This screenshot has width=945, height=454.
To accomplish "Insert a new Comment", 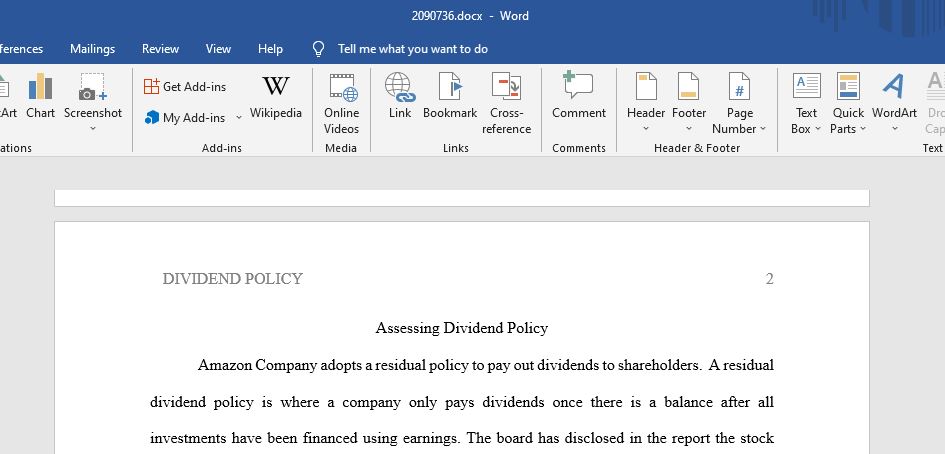I will coord(579,96).
